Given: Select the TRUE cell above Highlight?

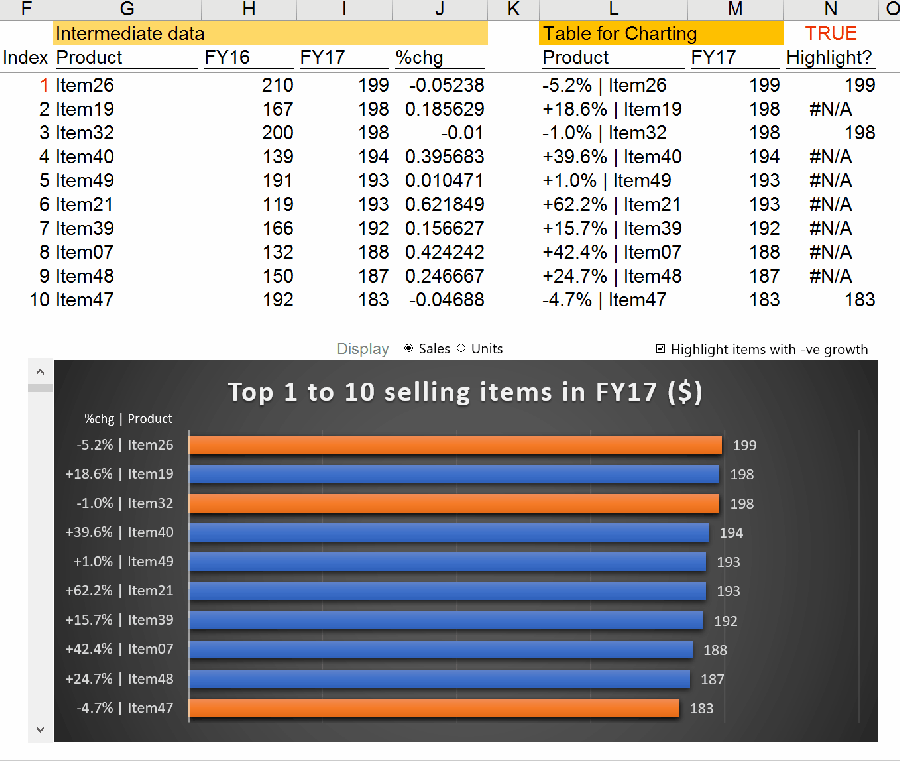Looking at the screenshot, I should (x=830, y=34).
